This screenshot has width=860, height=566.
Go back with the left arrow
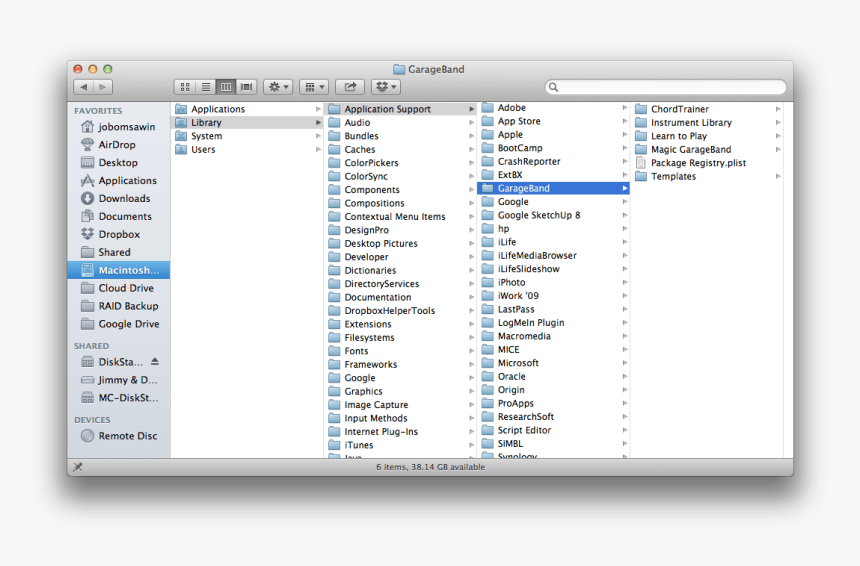[83, 87]
